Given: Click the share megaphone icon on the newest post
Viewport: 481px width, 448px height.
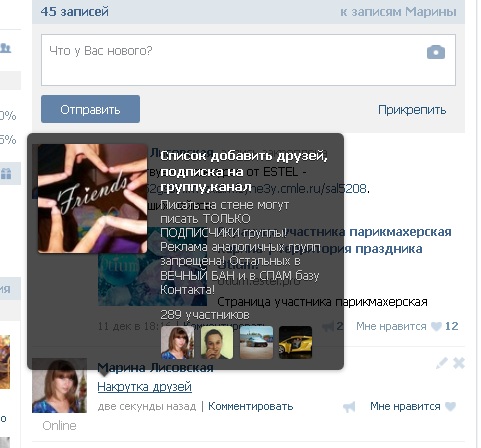Looking at the screenshot, I should [349, 407].
